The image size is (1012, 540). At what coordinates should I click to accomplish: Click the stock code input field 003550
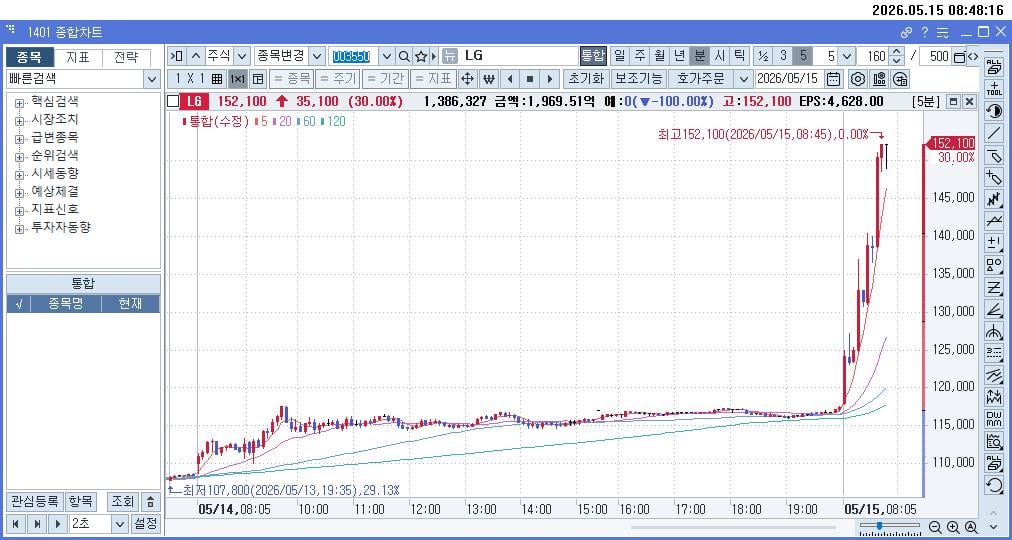click(352, 56)
